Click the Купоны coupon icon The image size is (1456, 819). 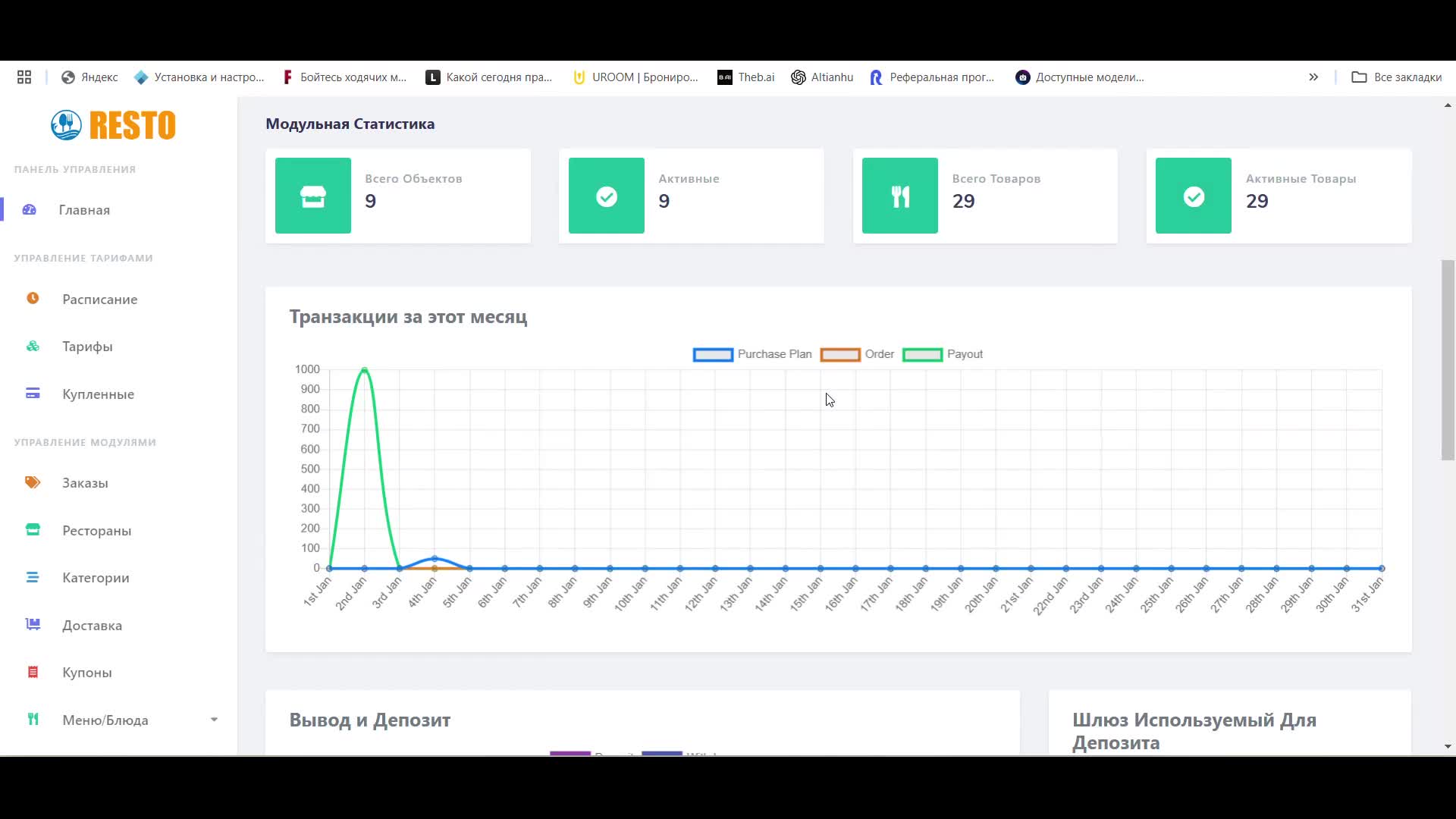tap(33, 673)
